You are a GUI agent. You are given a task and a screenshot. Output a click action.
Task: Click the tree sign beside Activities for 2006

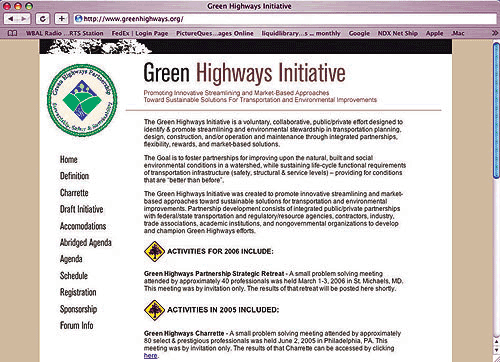click(154, 251)
